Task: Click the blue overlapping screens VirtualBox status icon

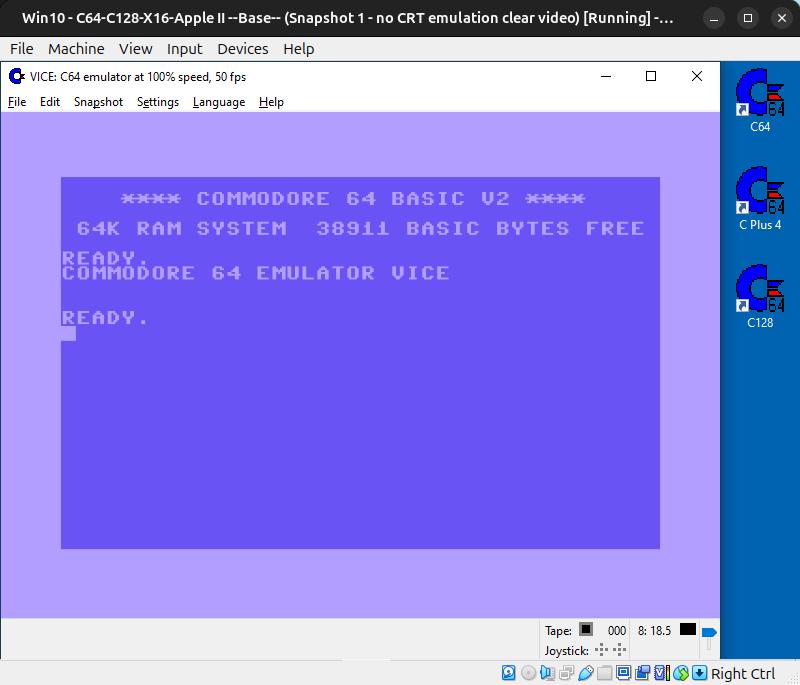Action: point(642,673)
